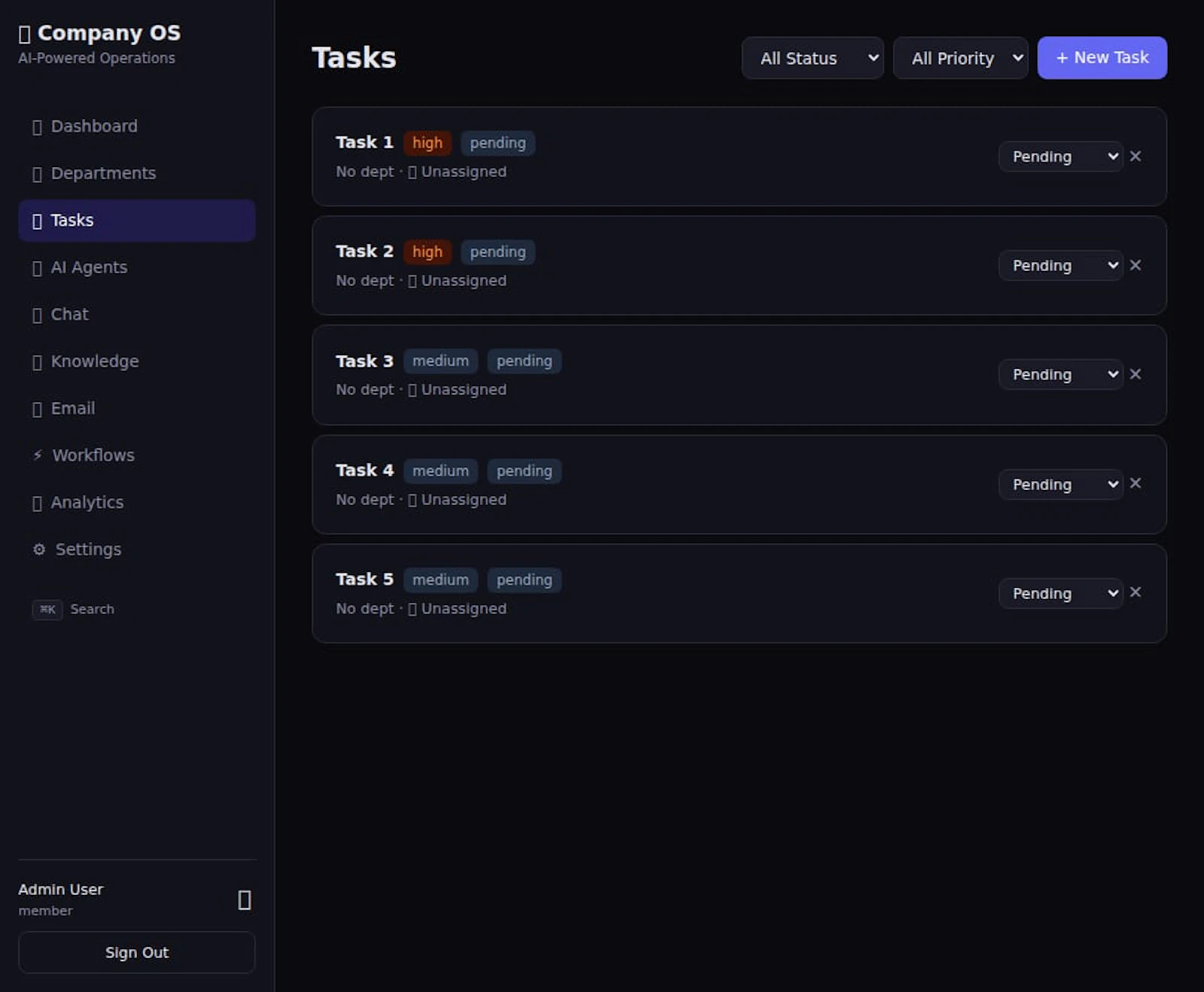Remove Task 3 using the X icon
The image size is (1204, 992).
click(1136, 374)
